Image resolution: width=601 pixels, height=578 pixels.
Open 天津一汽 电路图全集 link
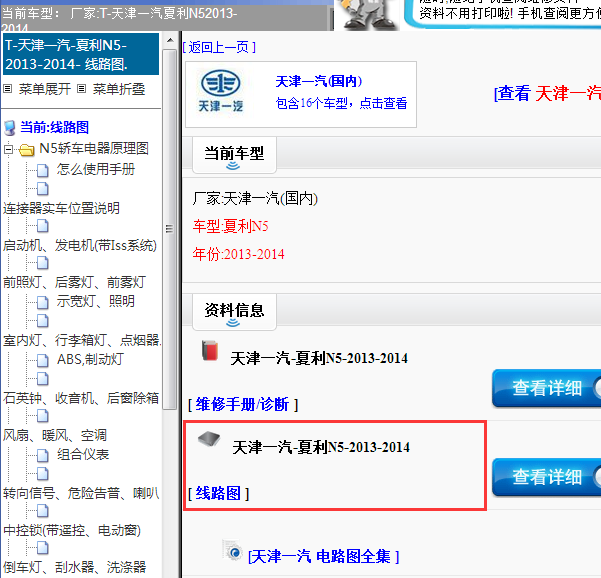[323, 556]
